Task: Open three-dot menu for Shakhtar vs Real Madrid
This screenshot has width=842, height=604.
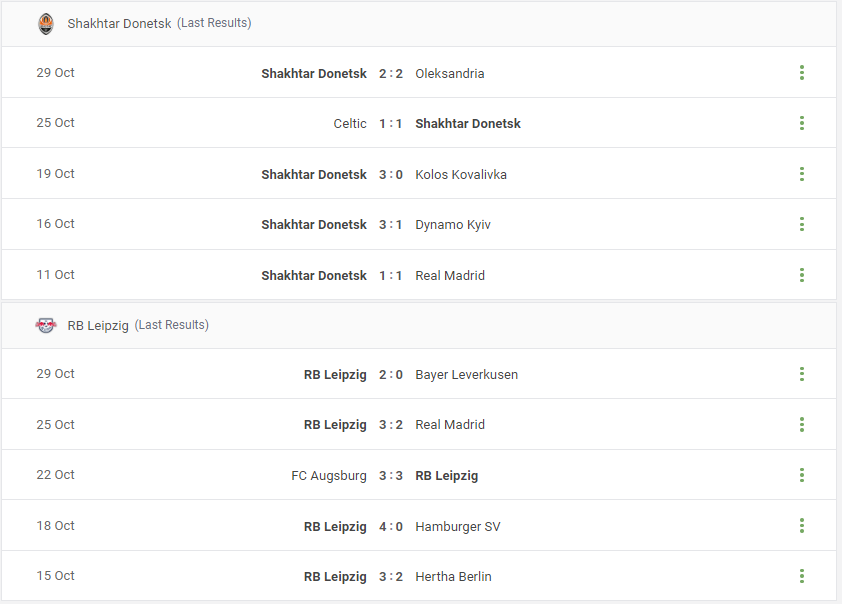Action: 802,275
